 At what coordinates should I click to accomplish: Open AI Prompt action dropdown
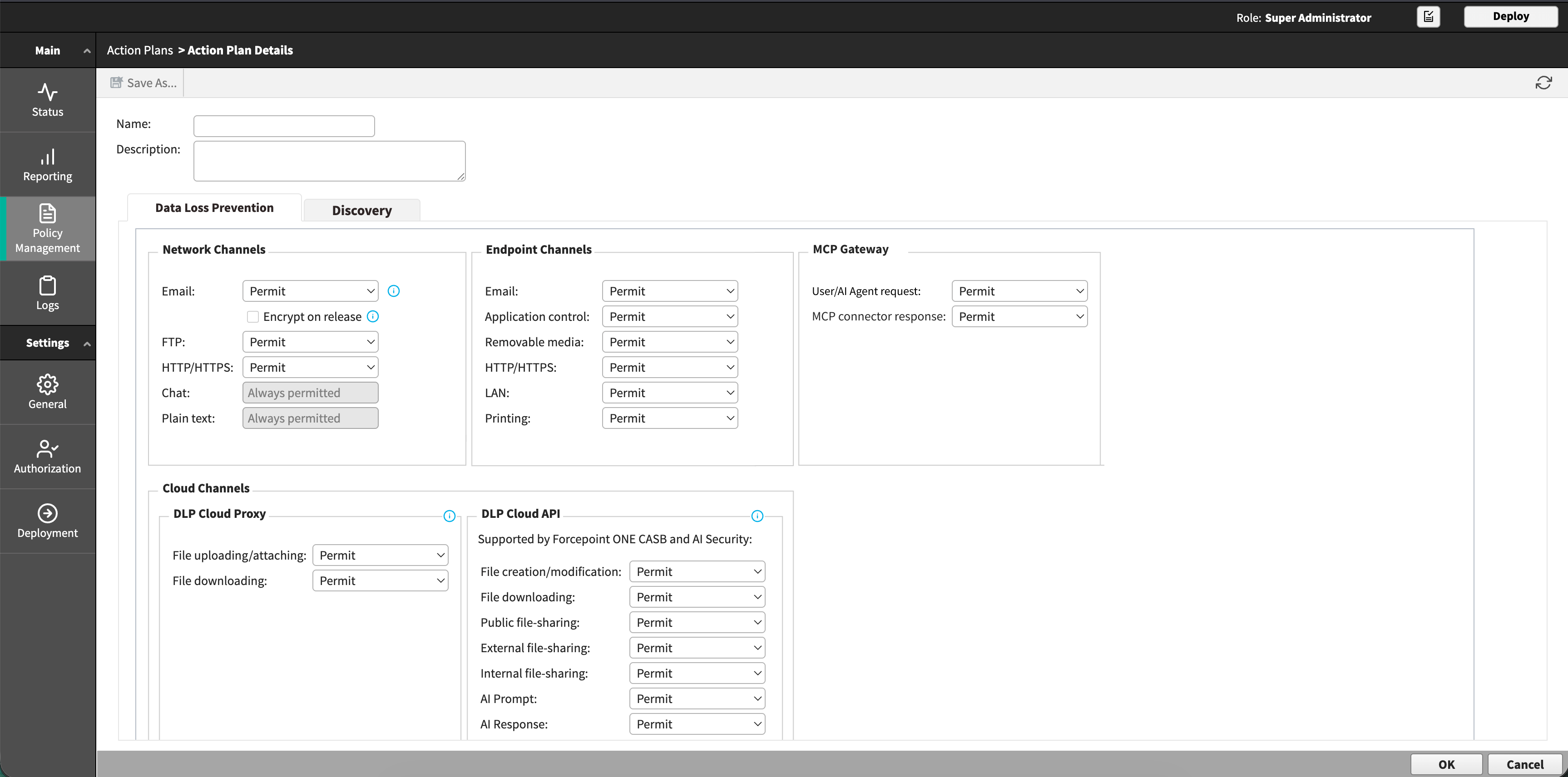697,699
